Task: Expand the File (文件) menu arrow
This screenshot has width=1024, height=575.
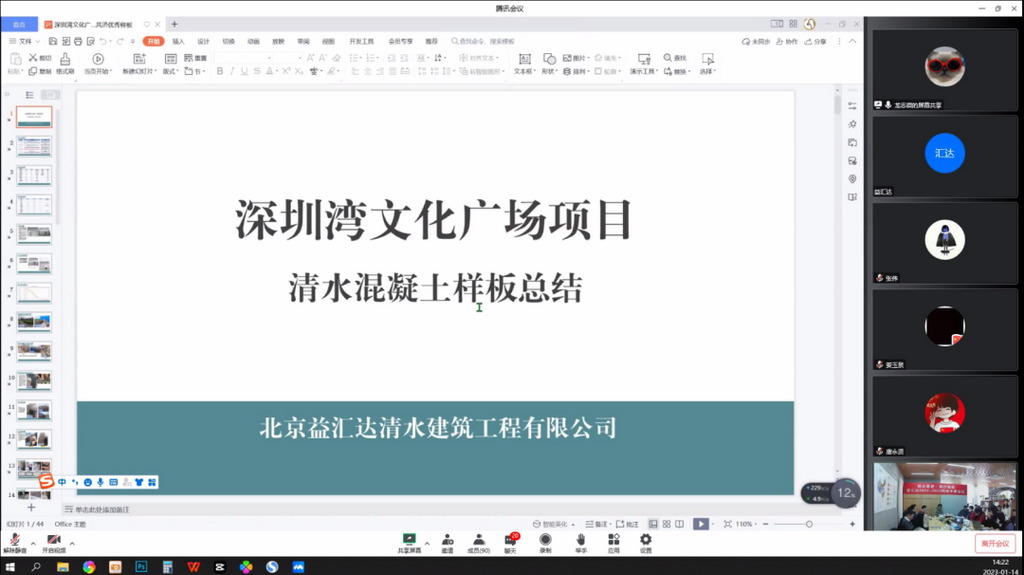Action: pos(38,41)
